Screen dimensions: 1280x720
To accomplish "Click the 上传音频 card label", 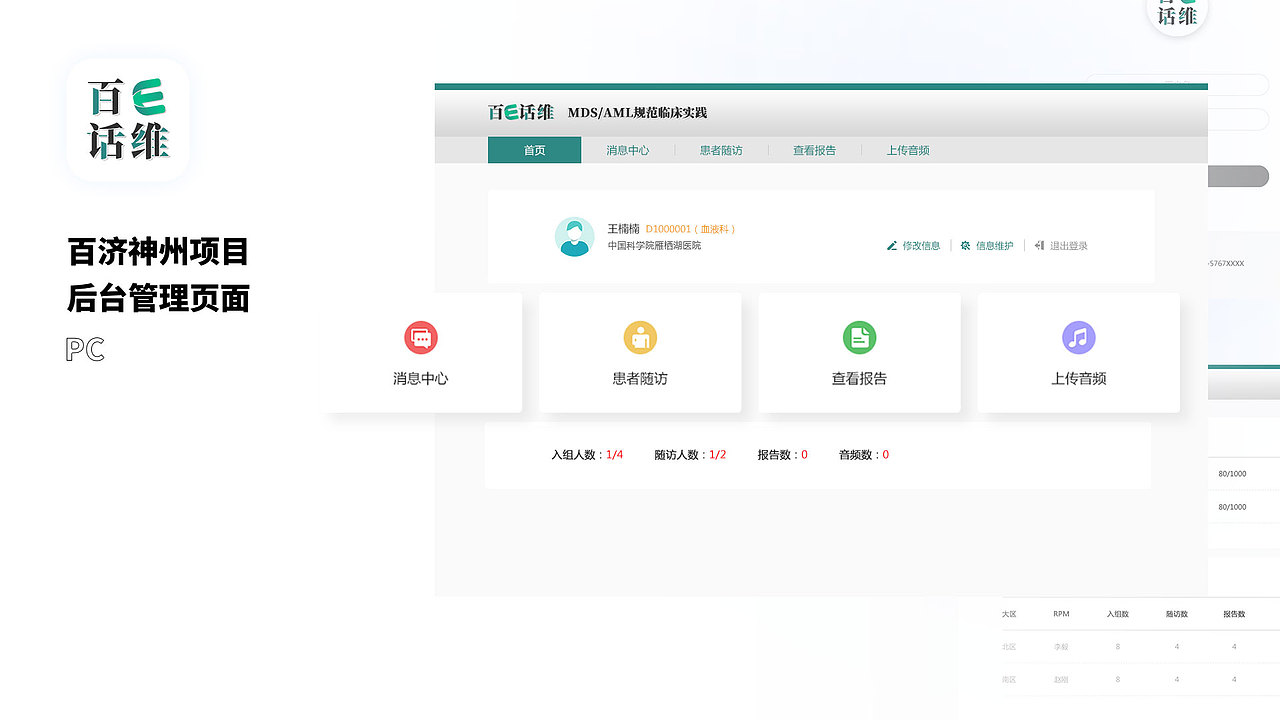I will (x=1078, y=379).
